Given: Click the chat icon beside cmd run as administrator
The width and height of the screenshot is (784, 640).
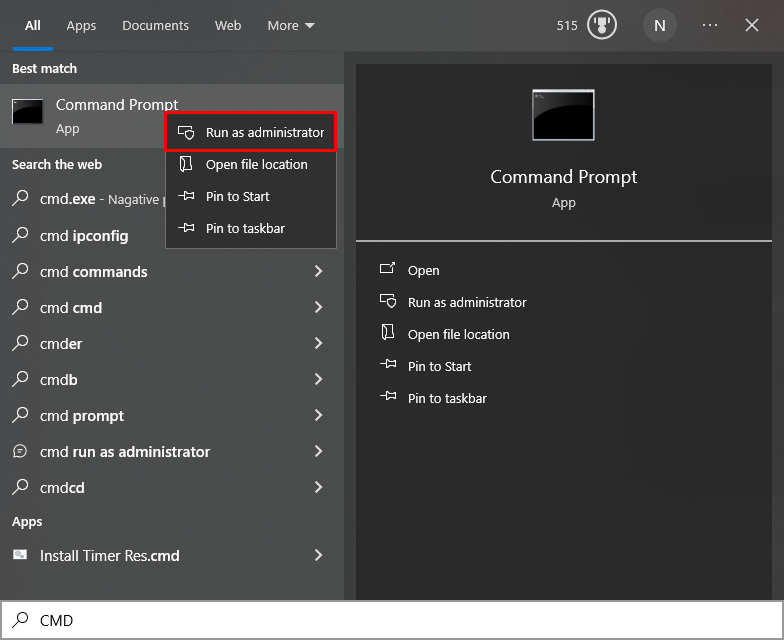Looking at the screenshot, I should (x=20, y=451).
